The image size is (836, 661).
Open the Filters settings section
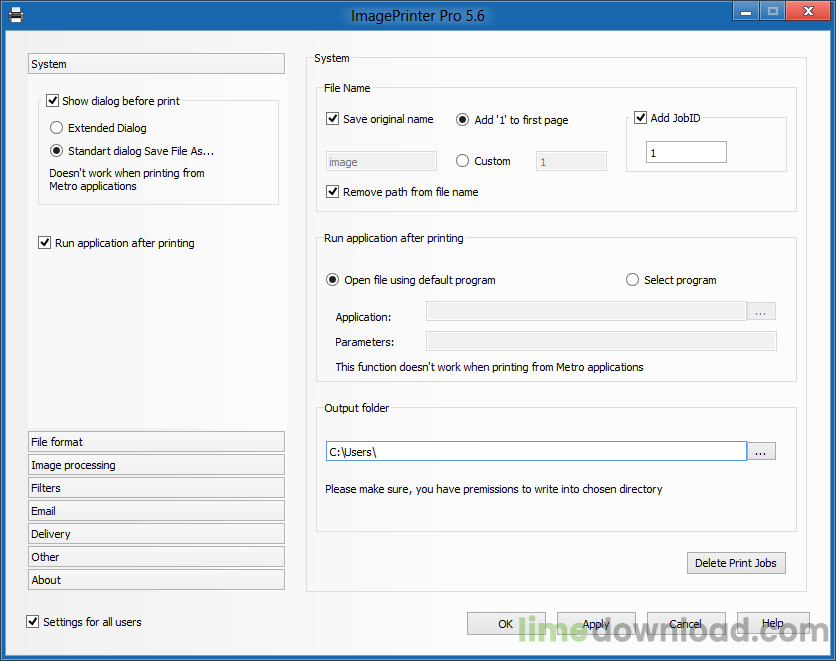tap(157, 488)
